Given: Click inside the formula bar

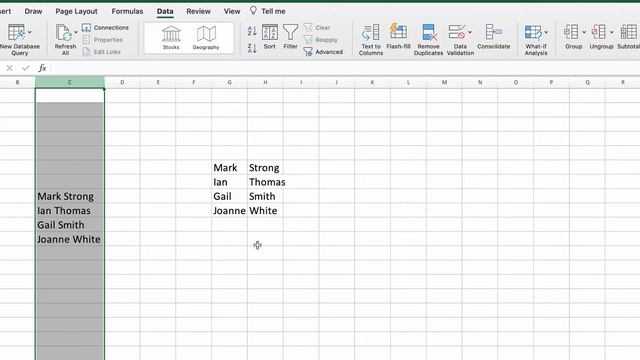Looking at the screenshot, I should (x=345, y=68).
